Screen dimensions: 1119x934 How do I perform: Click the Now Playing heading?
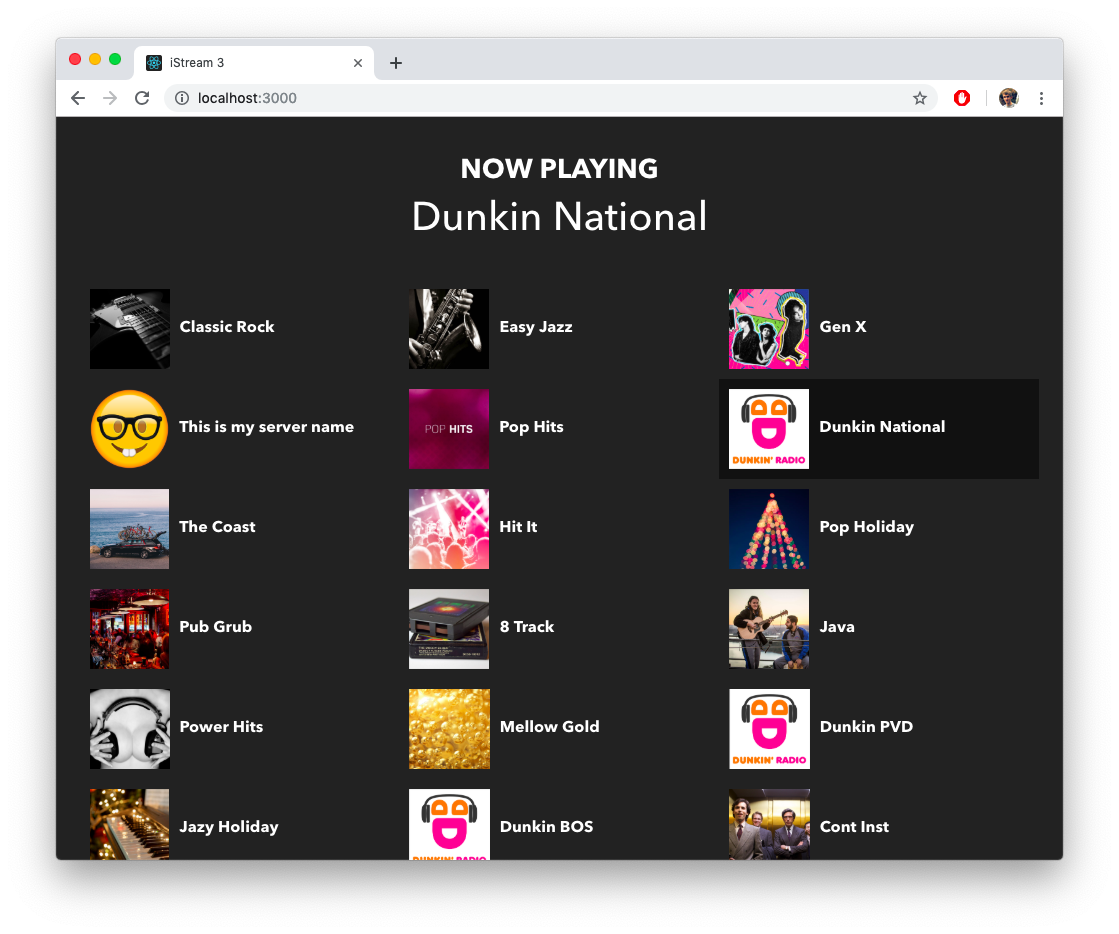point(560,168)
